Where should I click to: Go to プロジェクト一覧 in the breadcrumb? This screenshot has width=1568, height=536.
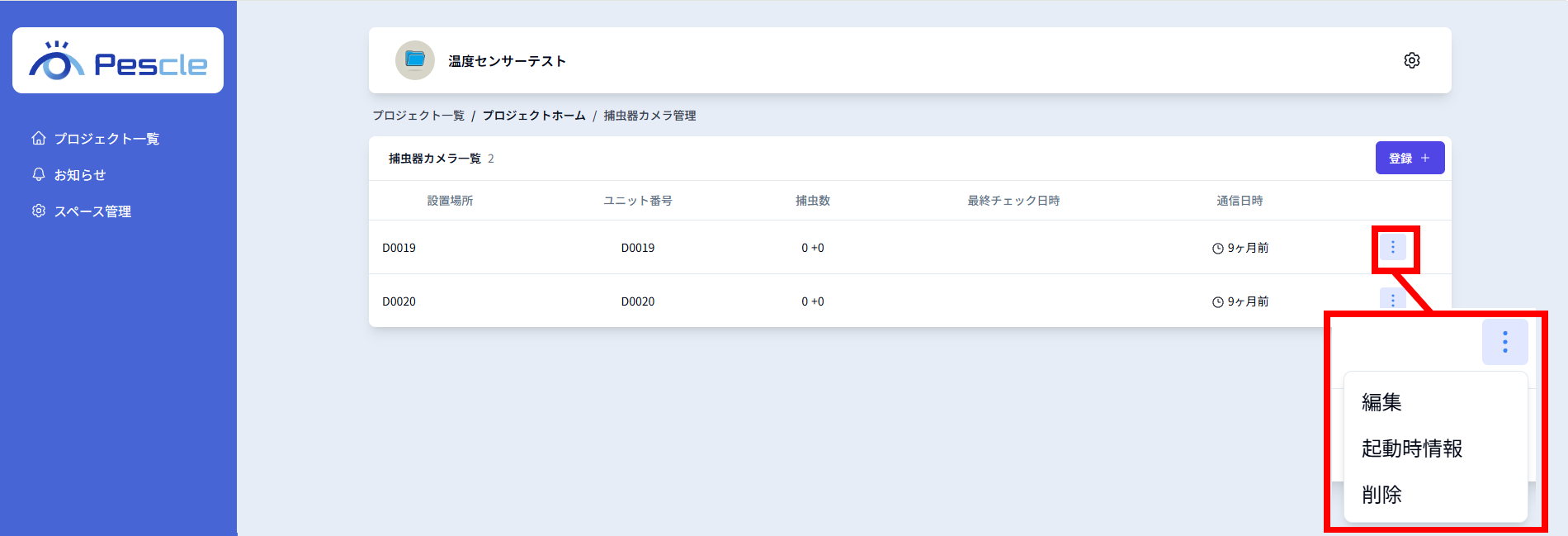click(418, 116)
